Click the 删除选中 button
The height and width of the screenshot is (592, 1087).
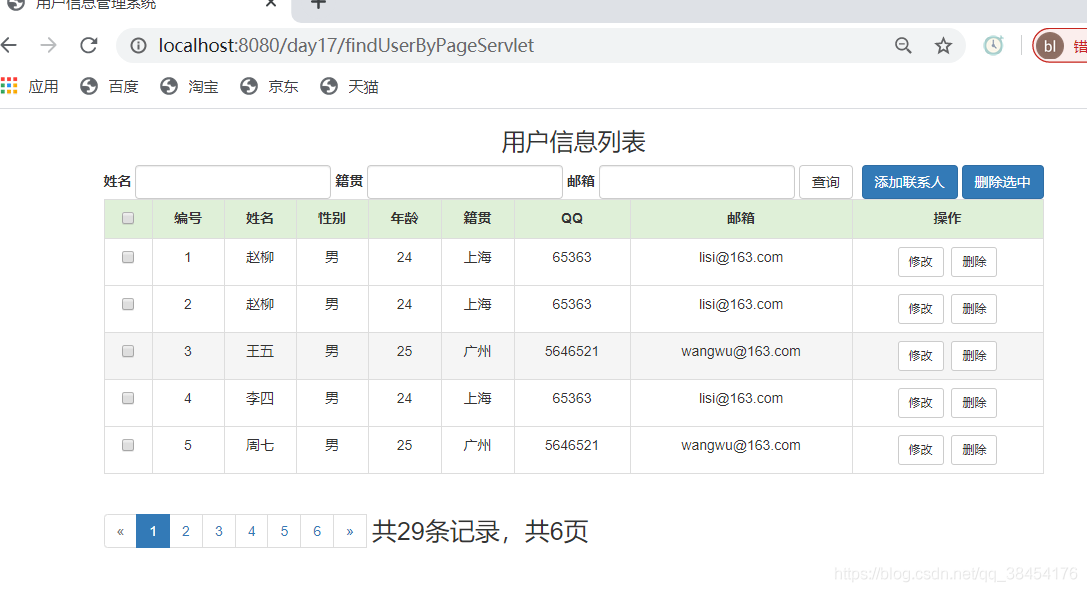coord(1002,182)
